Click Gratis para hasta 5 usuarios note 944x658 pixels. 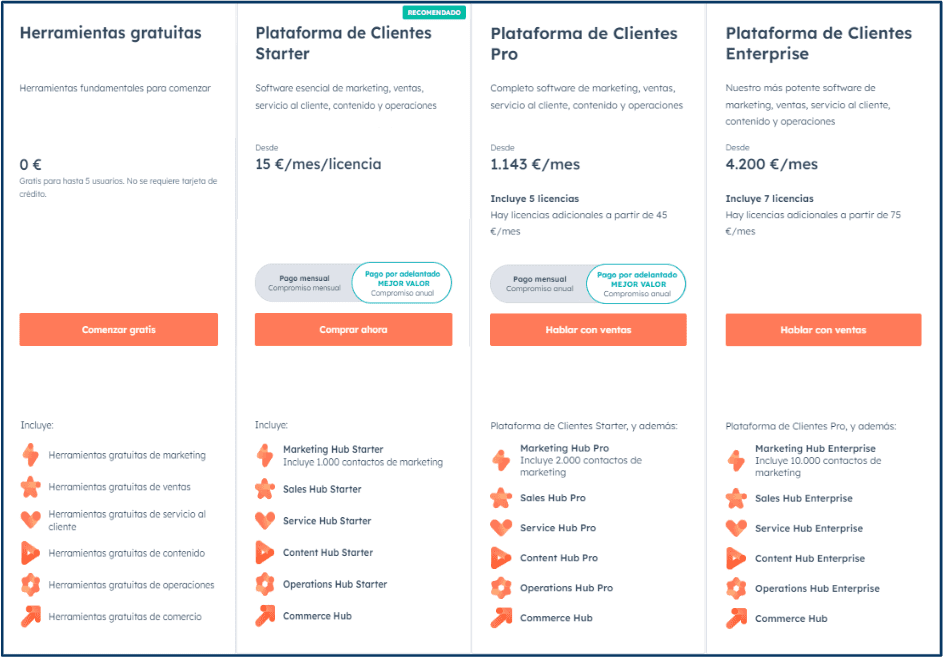click(118, 187)
